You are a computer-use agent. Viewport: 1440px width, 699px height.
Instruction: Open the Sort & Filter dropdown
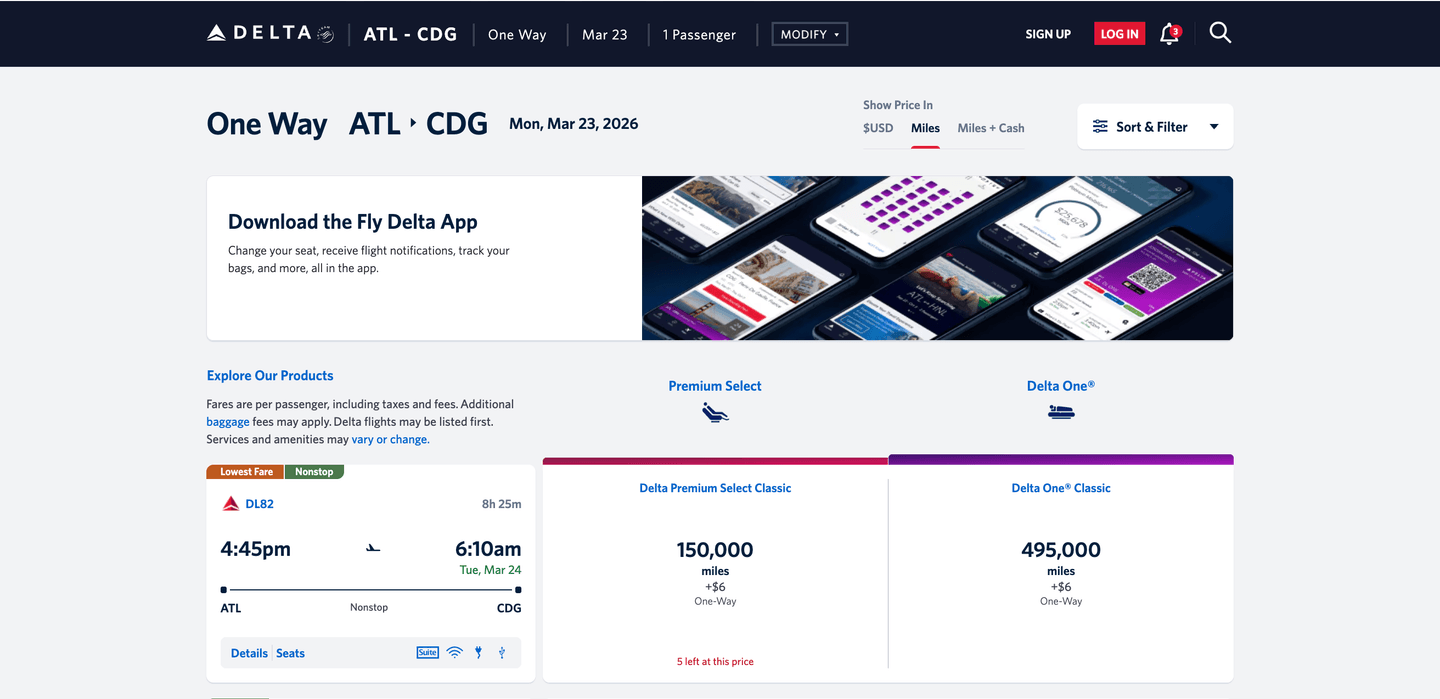click(1155, 126)
